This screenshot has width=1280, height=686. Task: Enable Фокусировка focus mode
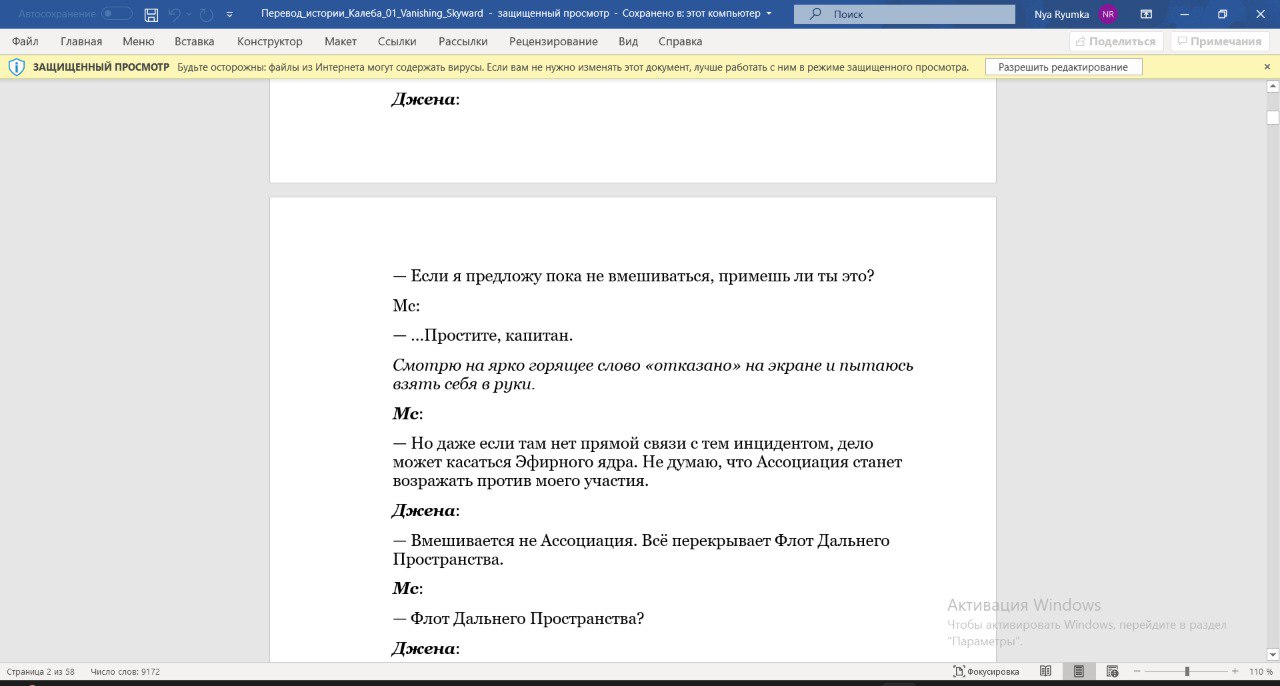point(986,672)
